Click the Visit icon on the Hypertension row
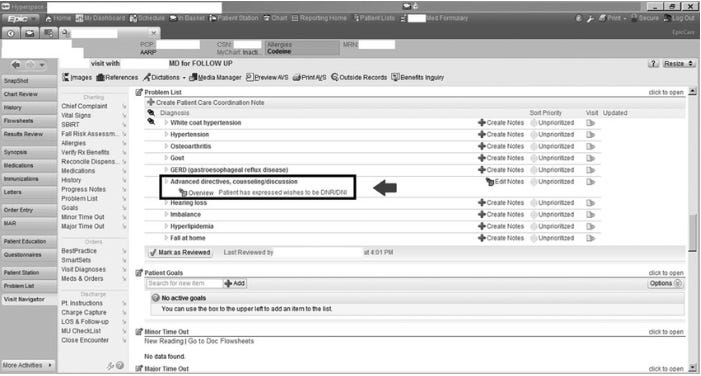Screen dimensions: 701x376 [591, 135]
